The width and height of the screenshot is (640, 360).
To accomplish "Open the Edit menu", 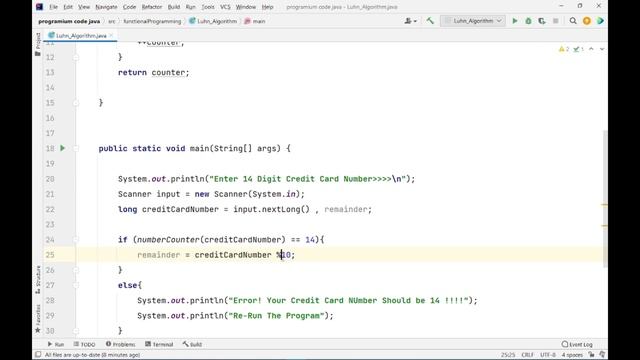I will coord(68,7).
